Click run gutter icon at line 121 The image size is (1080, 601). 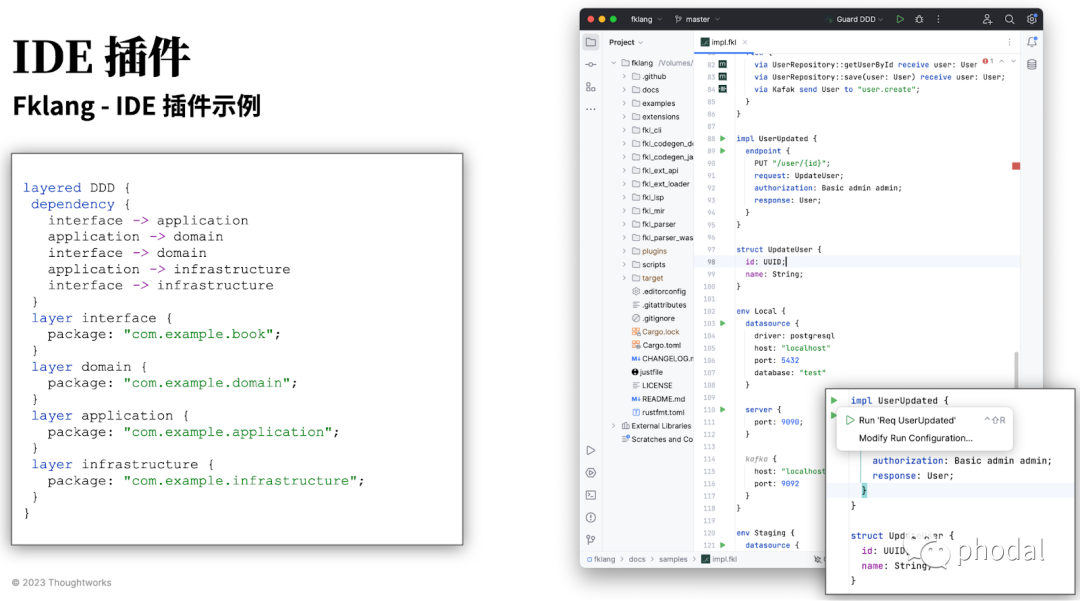[x=723, y=545]
